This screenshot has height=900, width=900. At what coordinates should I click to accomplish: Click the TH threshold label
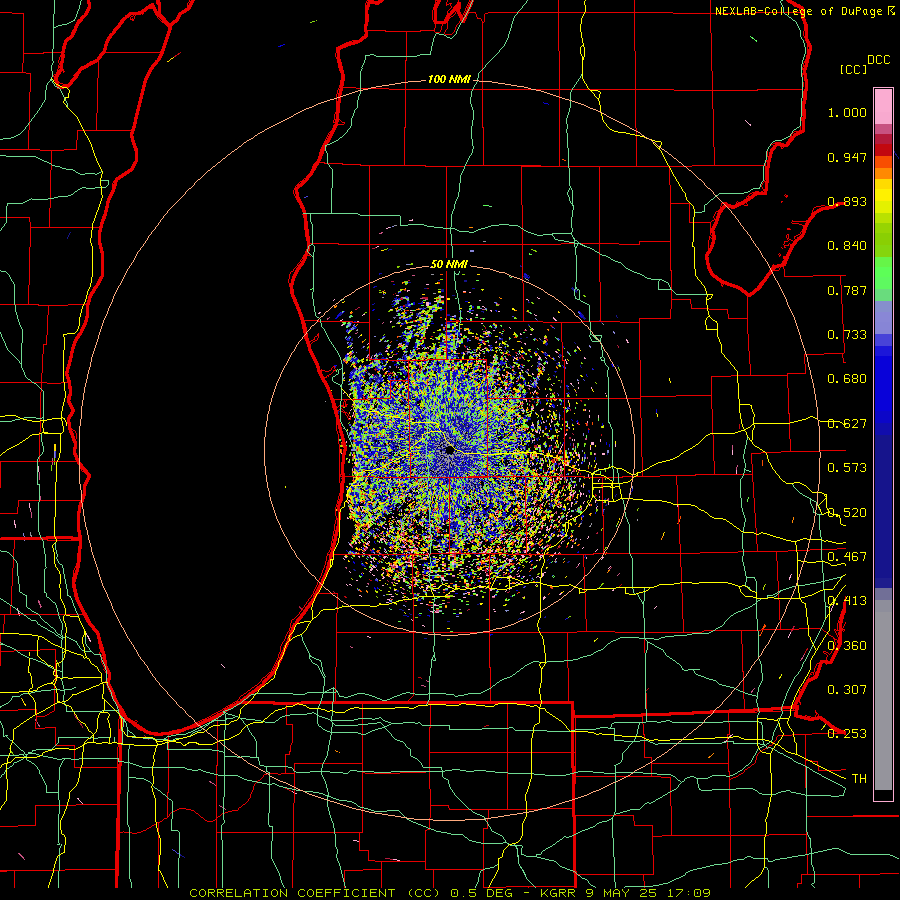pos(859,779)
